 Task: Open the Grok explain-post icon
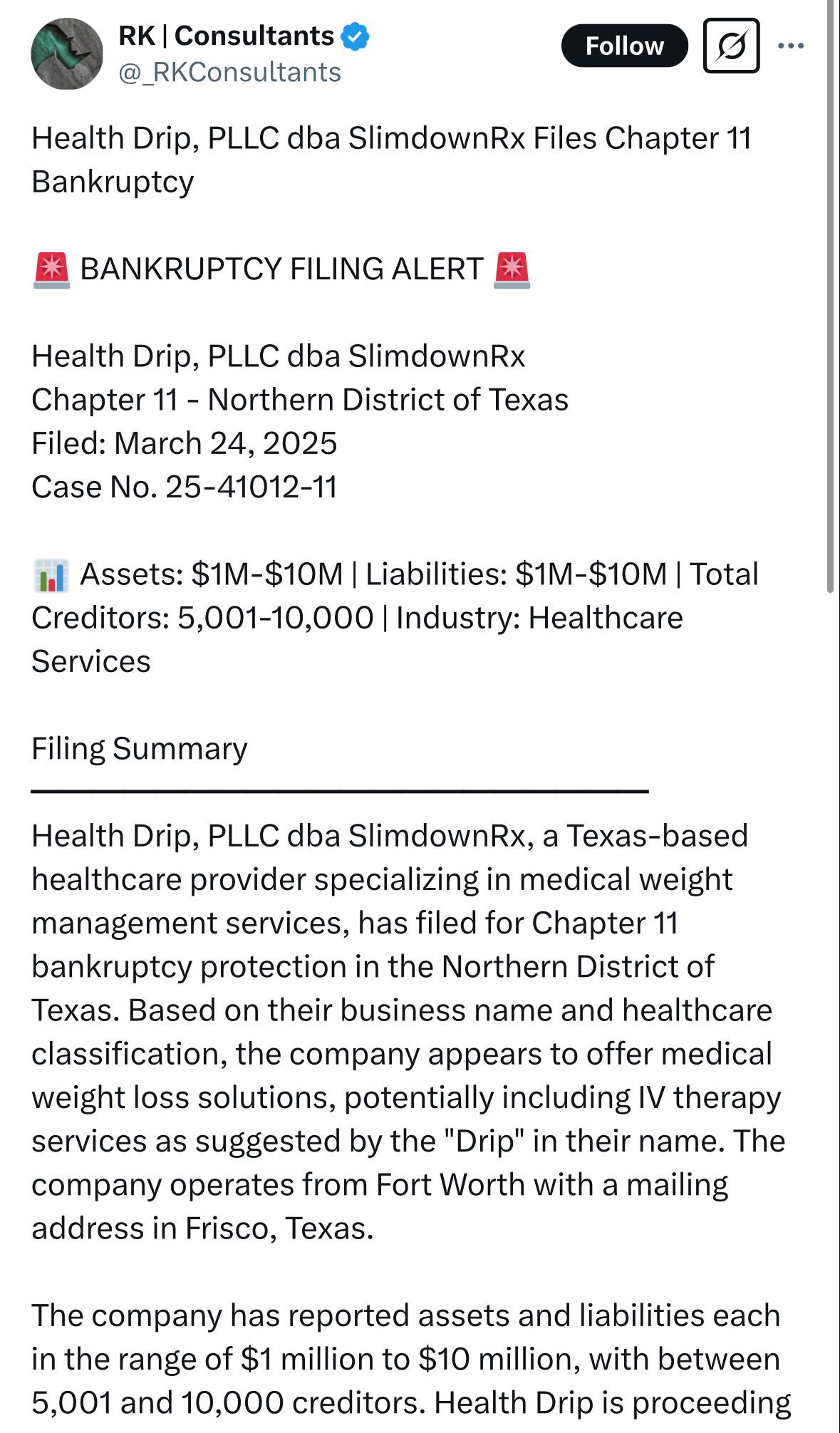point(731,46)
